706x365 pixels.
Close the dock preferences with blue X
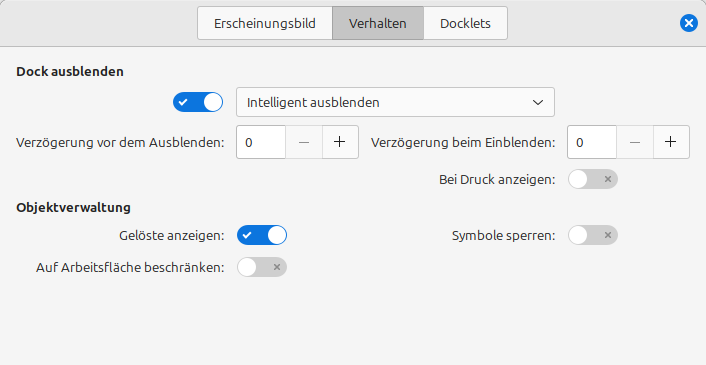pyautogui.click(x=688, y=23)
